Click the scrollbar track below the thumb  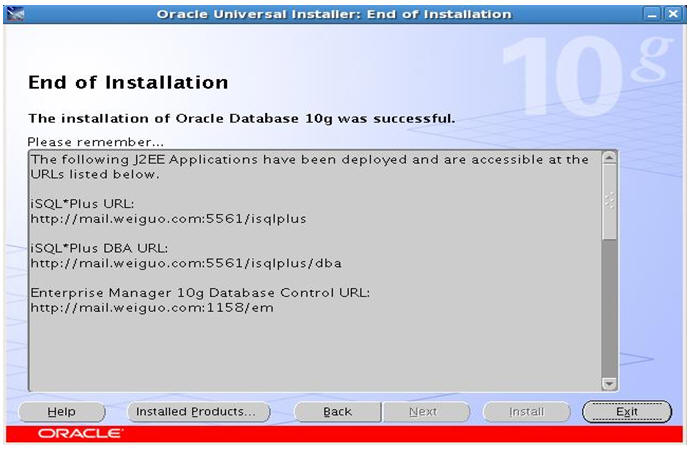[x=609, y=308]
